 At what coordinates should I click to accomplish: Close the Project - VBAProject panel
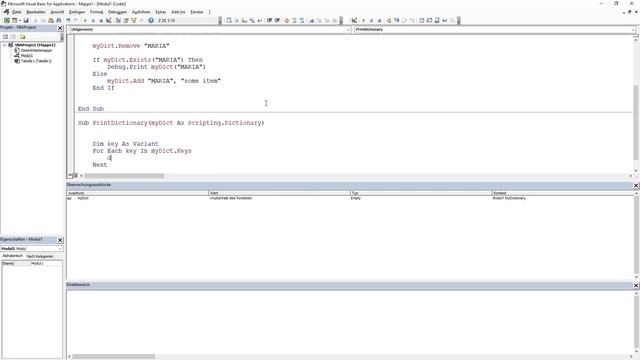60,28
